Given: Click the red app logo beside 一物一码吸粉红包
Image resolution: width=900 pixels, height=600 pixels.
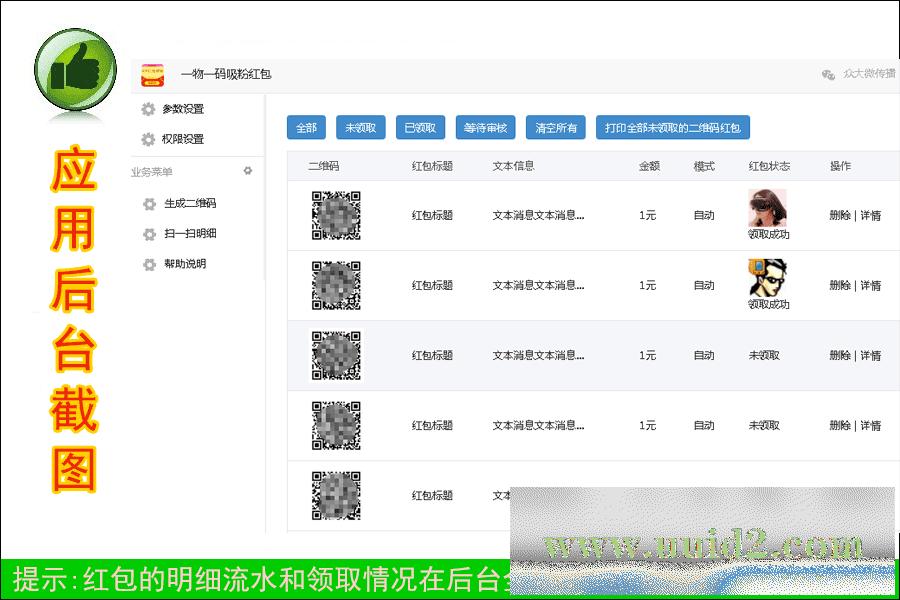Looking at the screenshot, I should 153,74.
